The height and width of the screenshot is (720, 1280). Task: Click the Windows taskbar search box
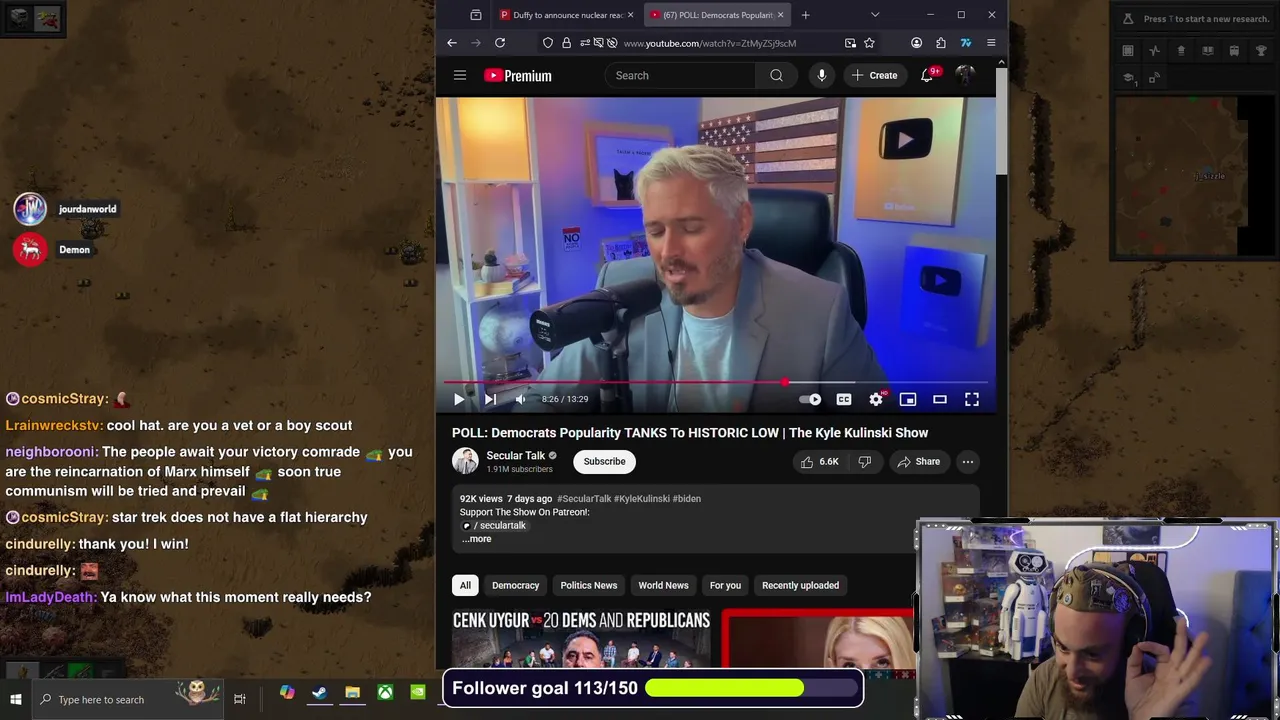(128, 699)
